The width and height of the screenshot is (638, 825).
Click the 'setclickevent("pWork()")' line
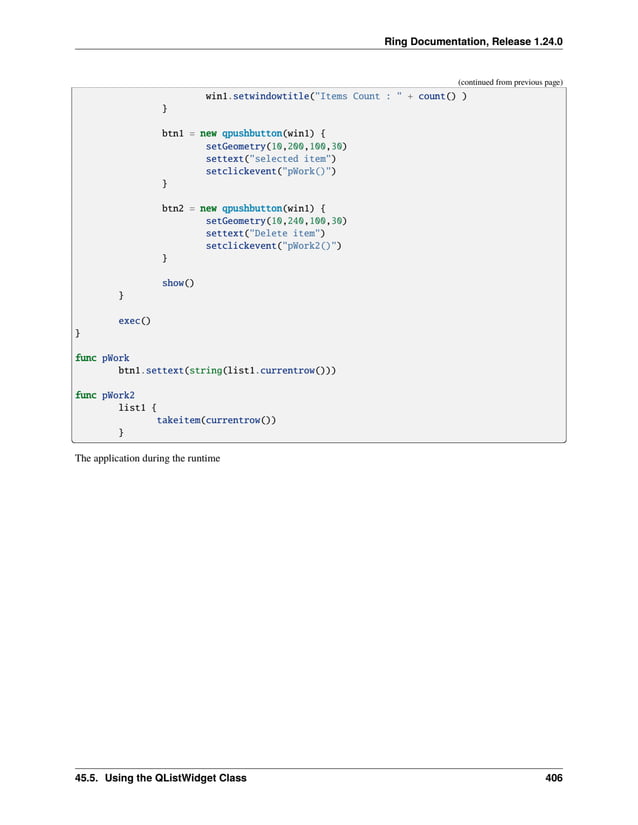point(271,171)
